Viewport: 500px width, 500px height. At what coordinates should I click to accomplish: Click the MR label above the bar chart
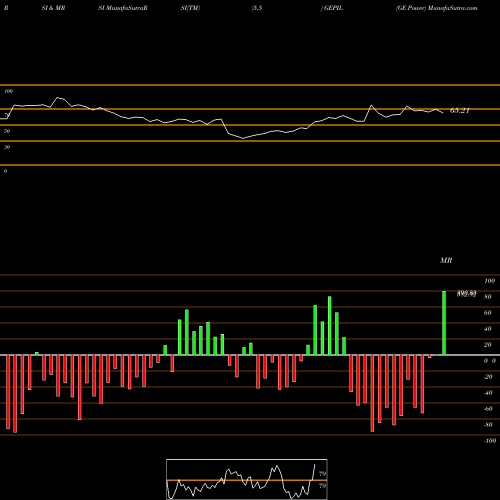click(446, 260)
